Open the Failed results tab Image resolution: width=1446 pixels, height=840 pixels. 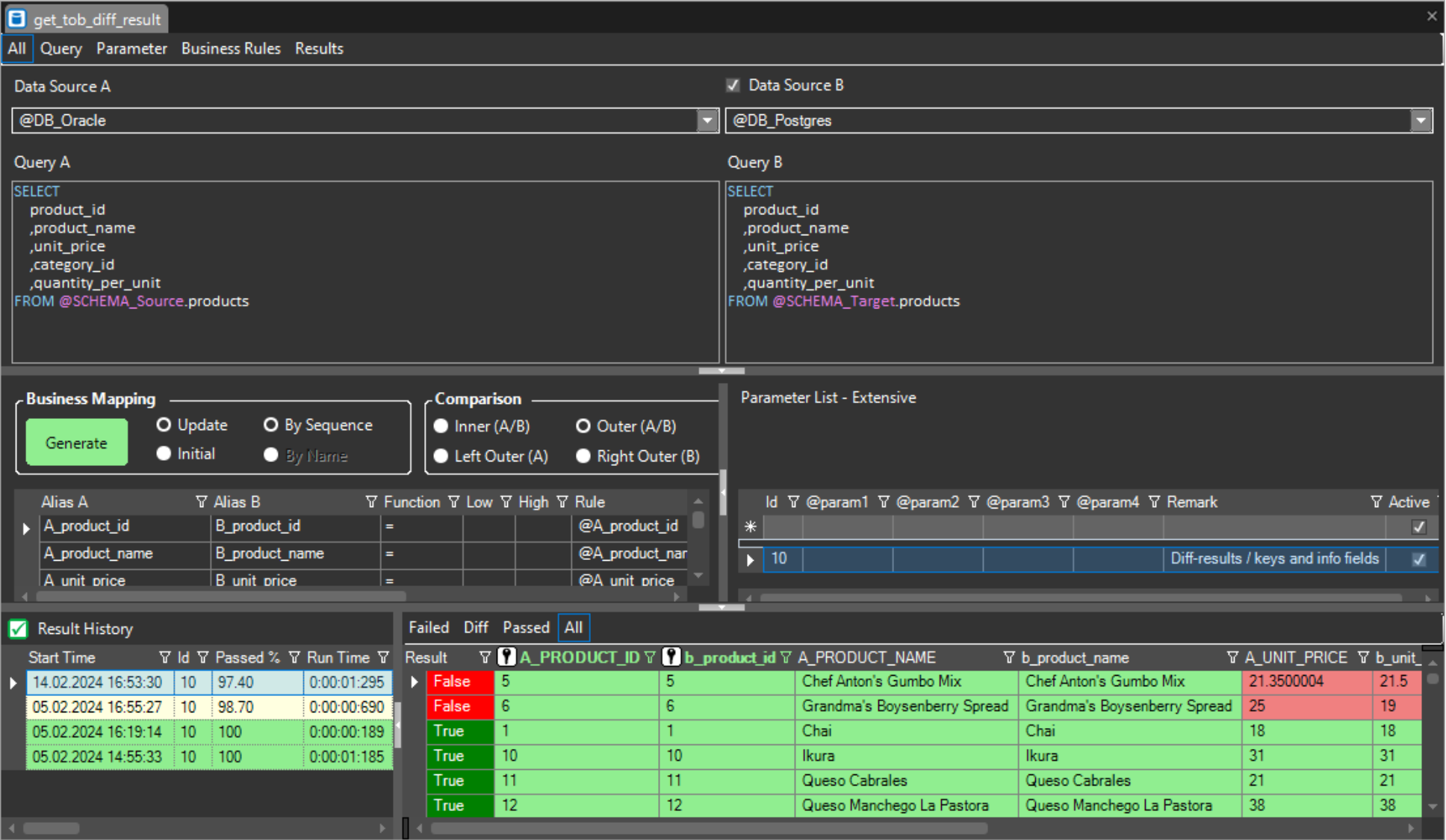(x=428, y=627)
